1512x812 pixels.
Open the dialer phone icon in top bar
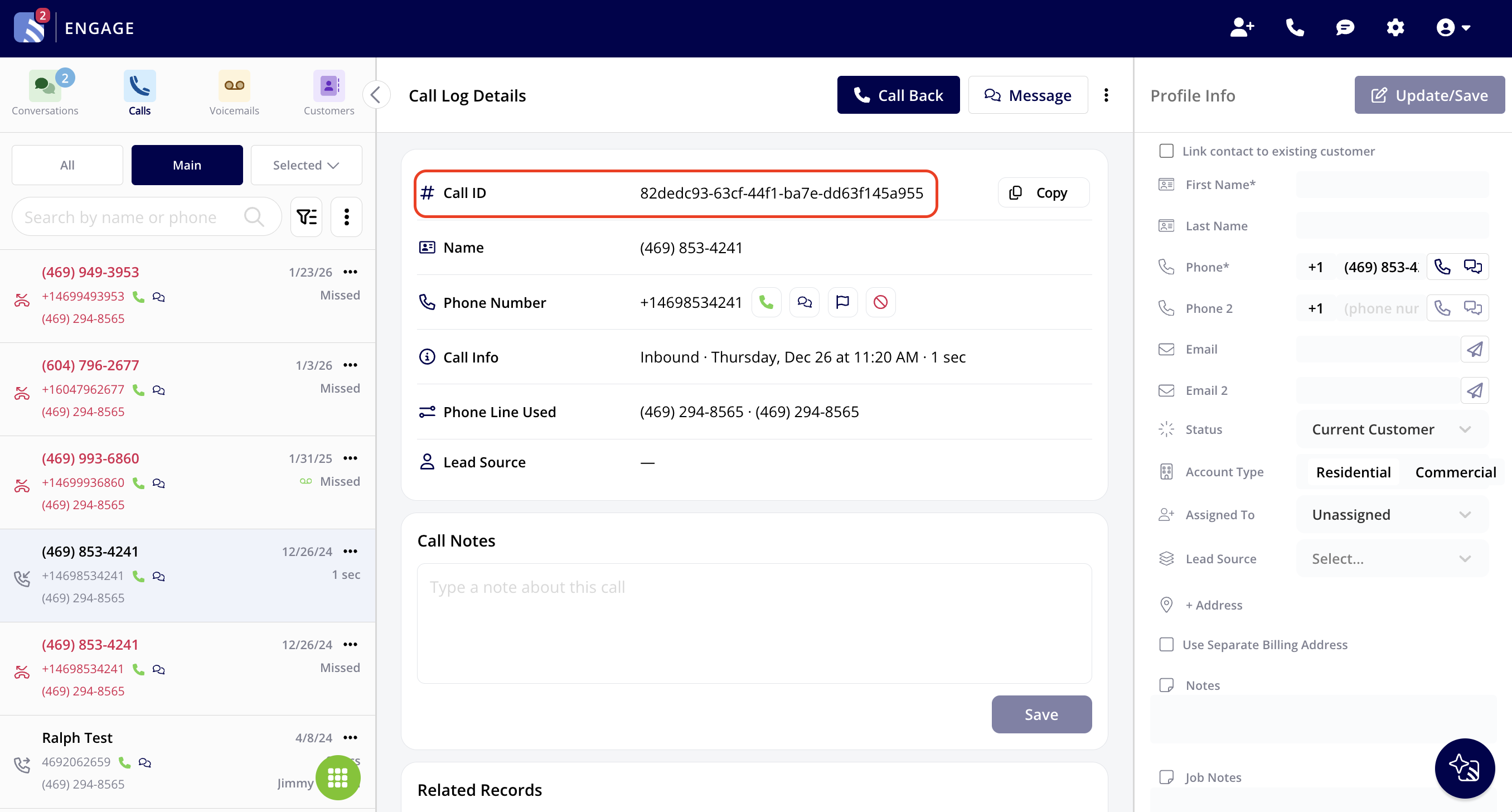point(1295,27)
